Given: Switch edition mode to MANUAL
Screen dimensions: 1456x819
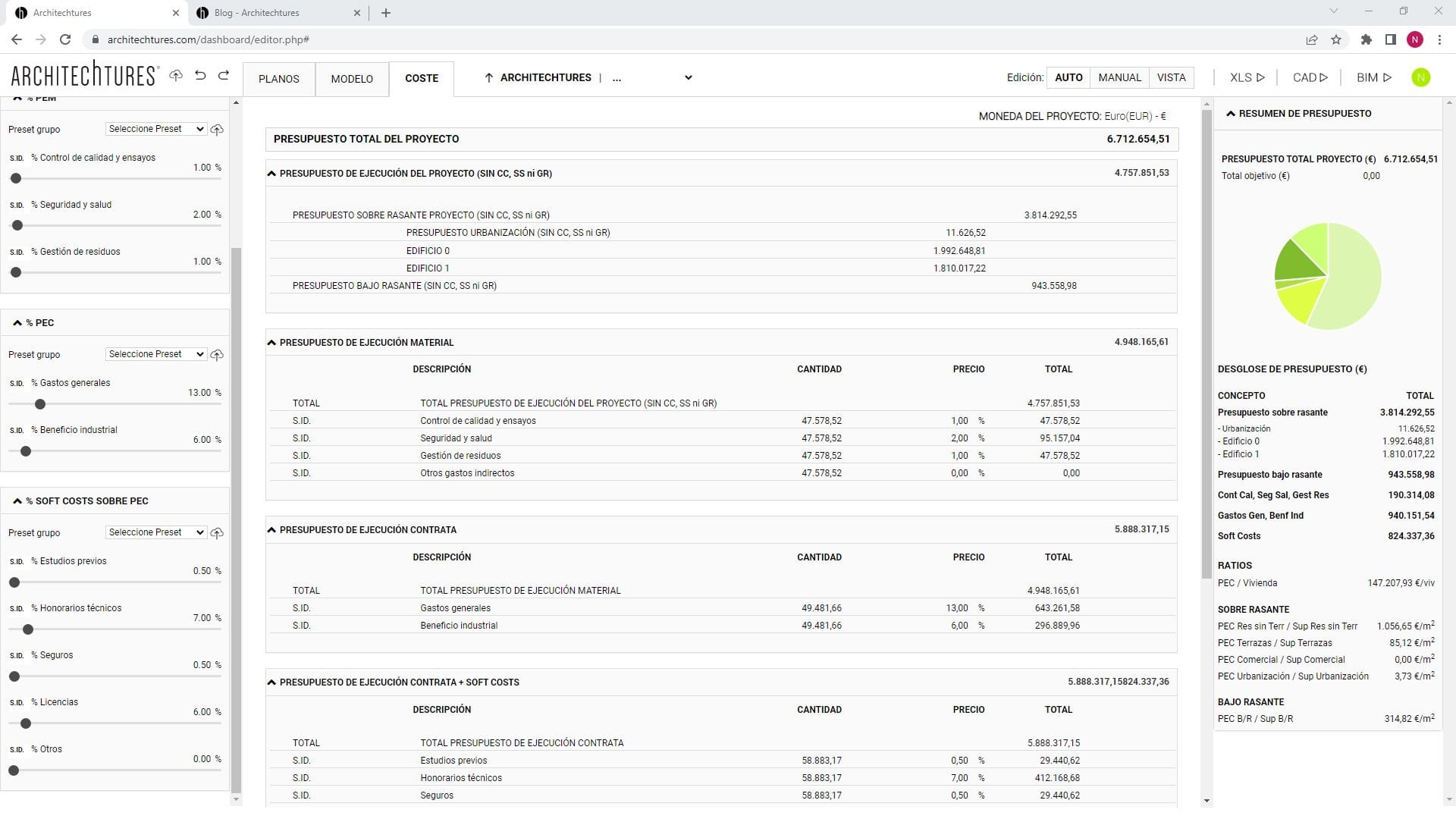Looking at the screenshot, I should [x=1120, y=77].
